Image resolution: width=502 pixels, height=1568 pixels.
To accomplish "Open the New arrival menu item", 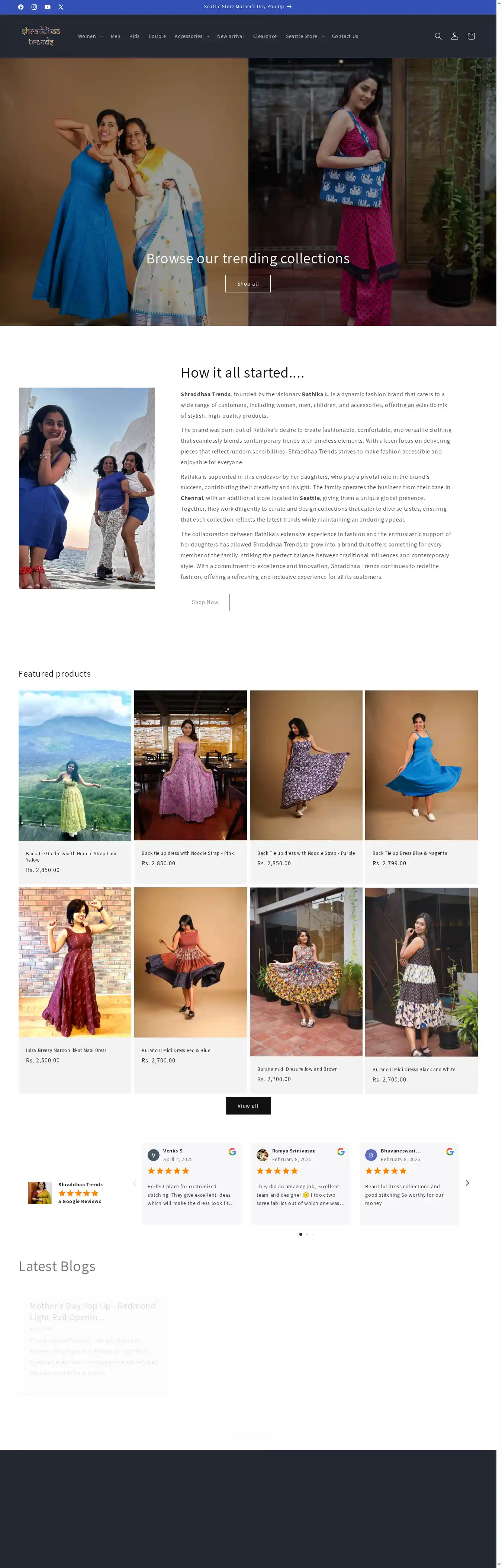I will click(x=231, y=36).
